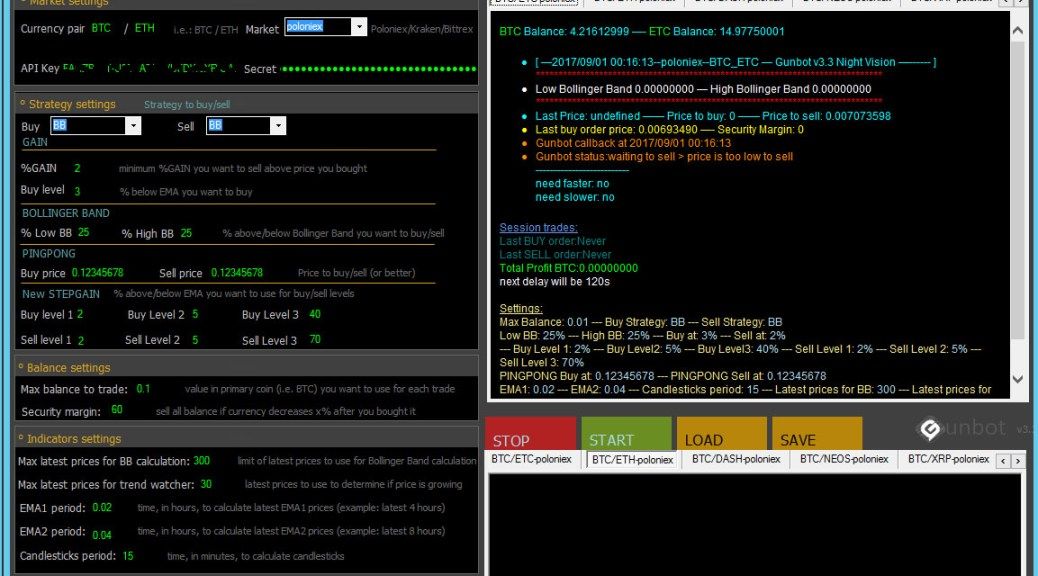
Task: Click the 'Low Bollinger Band 0.00000000' log line
Action: pos(703,89)
